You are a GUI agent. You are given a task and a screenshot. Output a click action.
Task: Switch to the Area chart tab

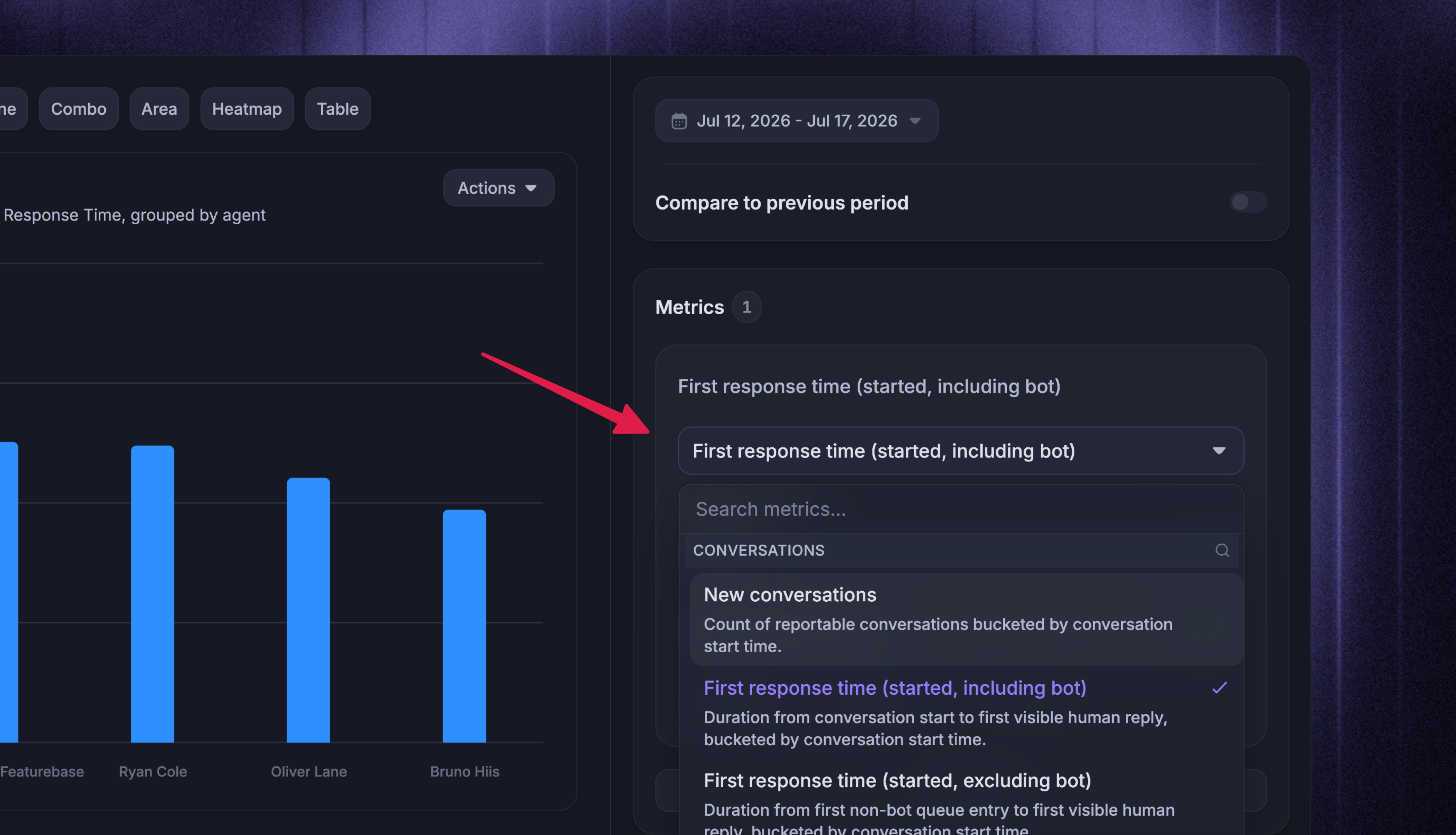[159, 109]
